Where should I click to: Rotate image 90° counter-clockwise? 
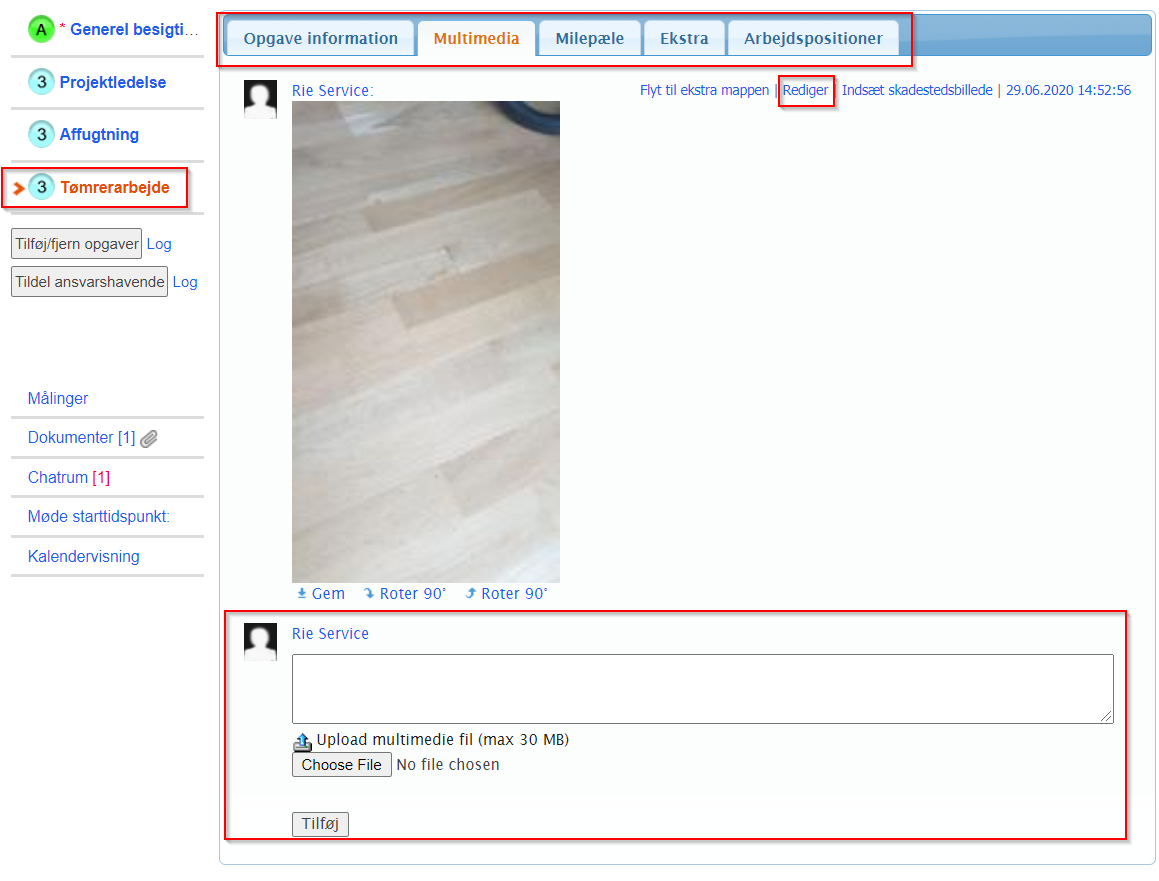pos(507,594)
